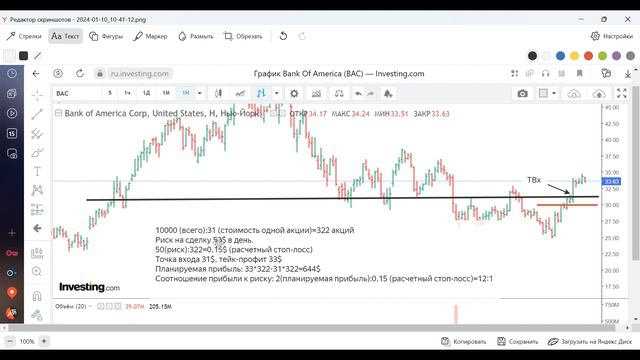Click the browser bookmark icon
The height and width of the screenshot is (360, 640).
579,73
